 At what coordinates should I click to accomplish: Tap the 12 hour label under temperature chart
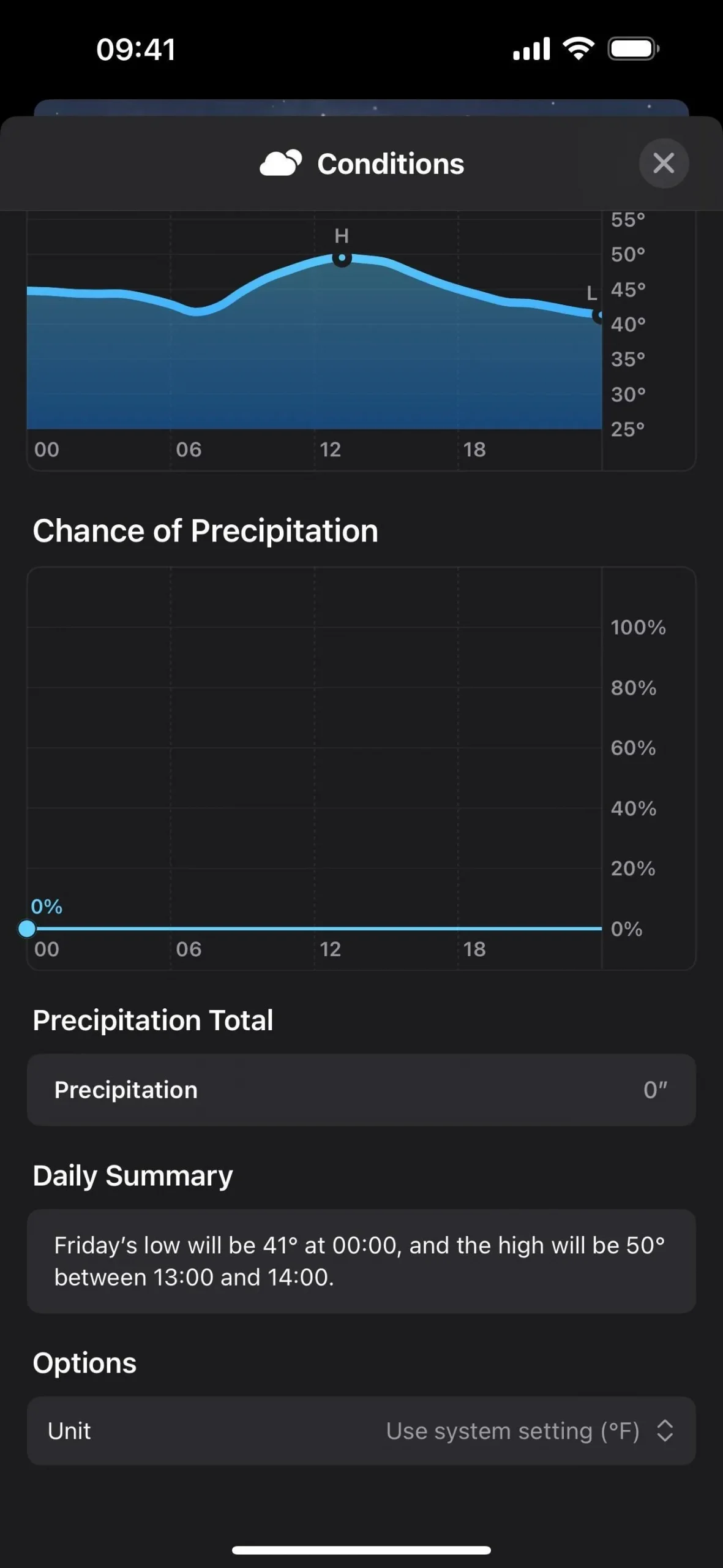point(330,449)
